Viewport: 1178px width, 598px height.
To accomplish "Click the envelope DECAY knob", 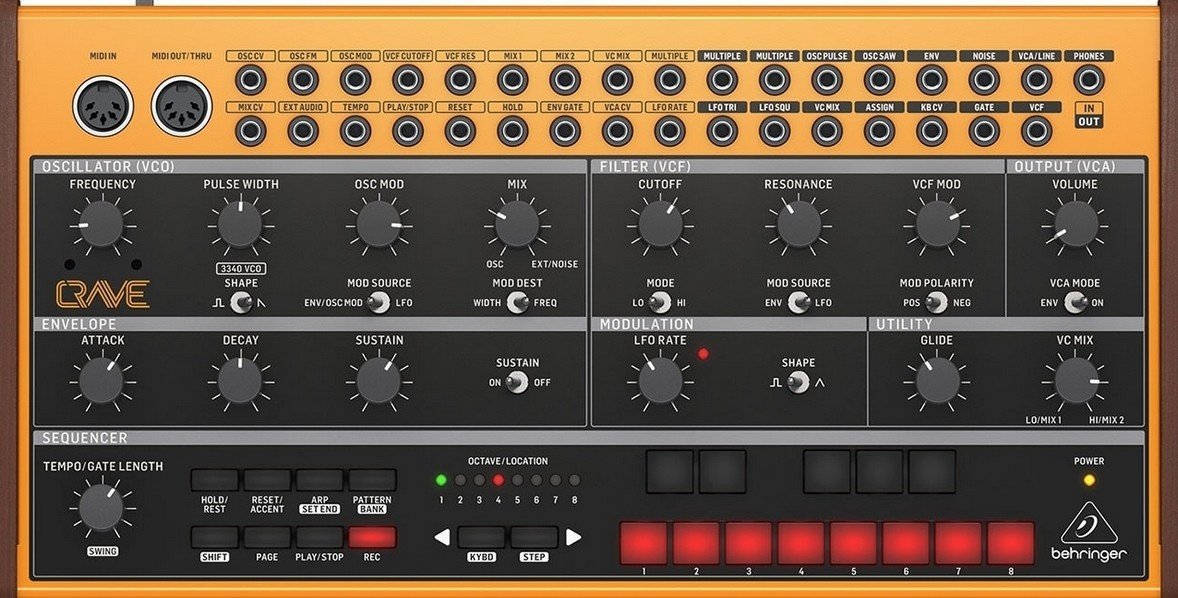I will tap(240, 380).
